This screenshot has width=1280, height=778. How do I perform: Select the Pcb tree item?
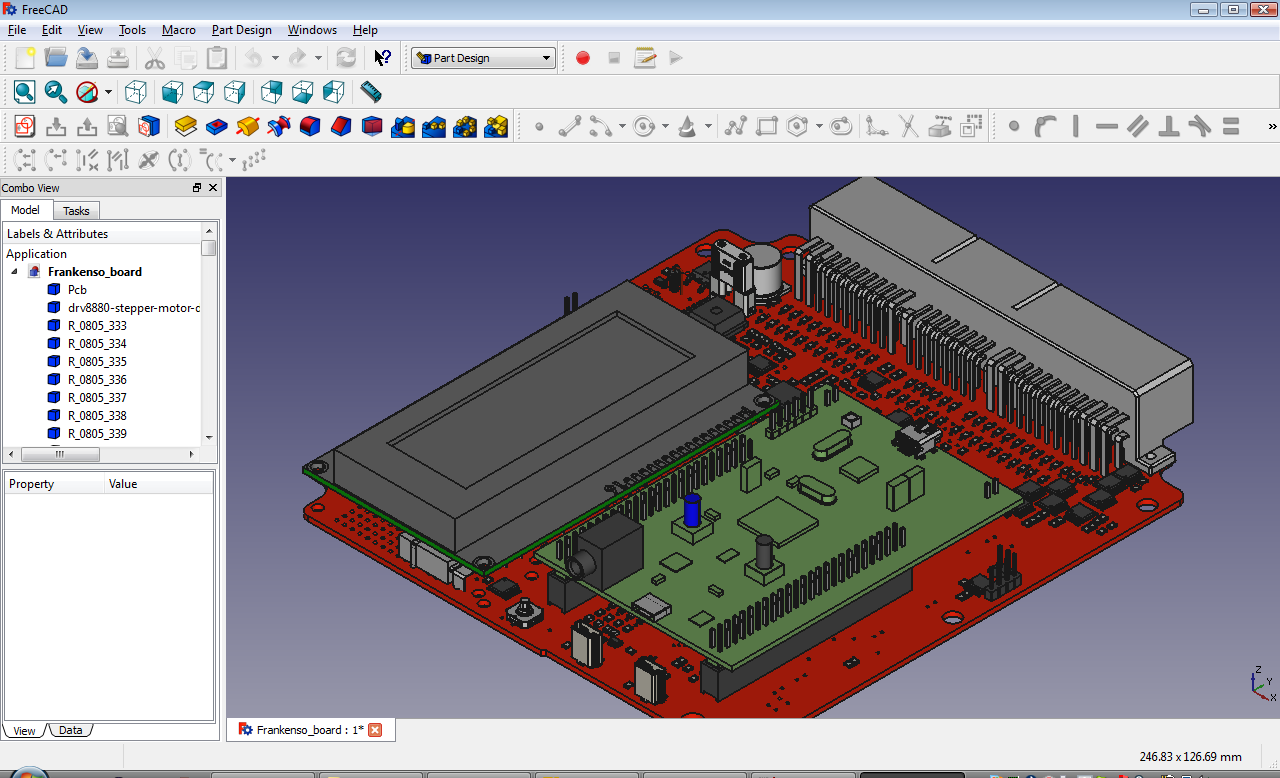pyautogui.click(x=77, y=290)
